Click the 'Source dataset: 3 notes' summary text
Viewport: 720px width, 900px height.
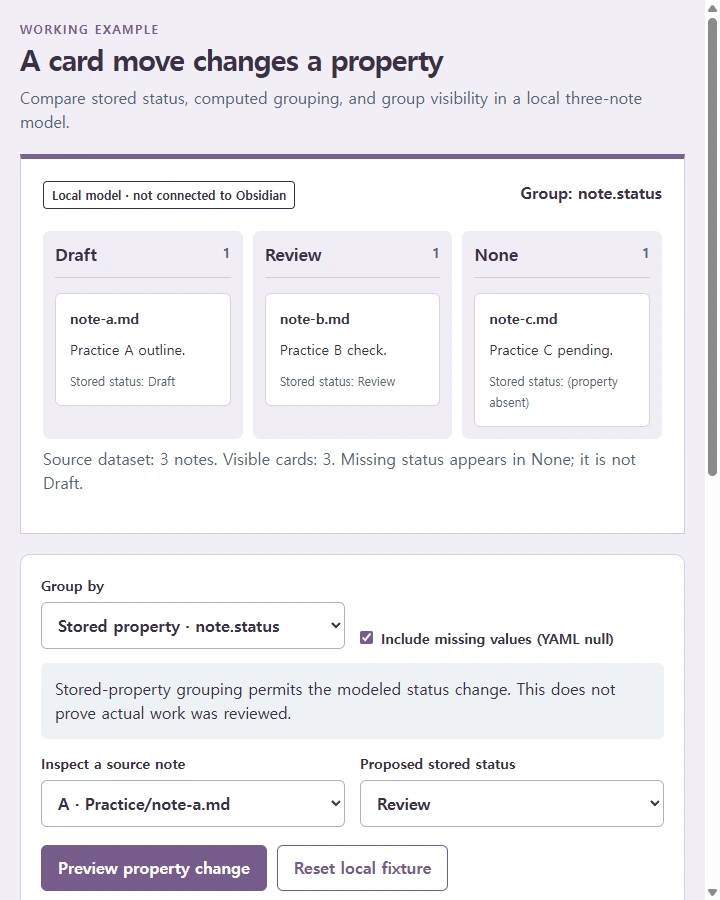[339, 471]
